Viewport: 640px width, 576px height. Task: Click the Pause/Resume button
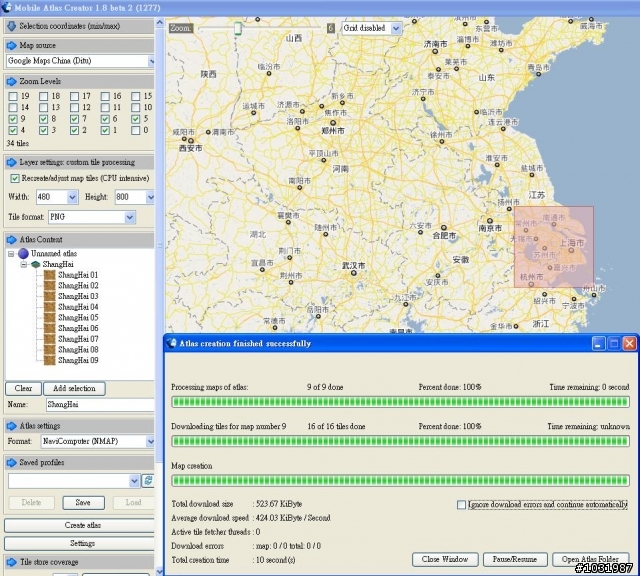(515, 559)
